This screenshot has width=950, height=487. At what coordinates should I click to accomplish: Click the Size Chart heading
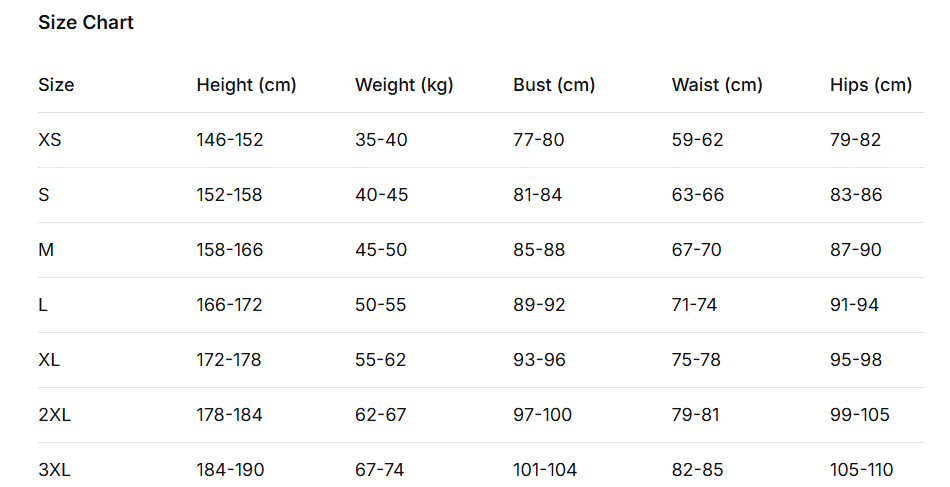(86, 23)
